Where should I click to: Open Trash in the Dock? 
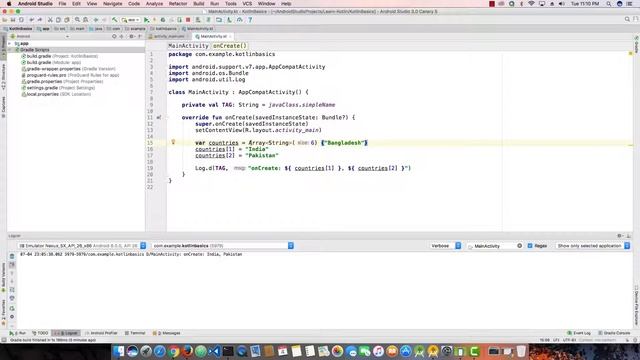(521, 351)
